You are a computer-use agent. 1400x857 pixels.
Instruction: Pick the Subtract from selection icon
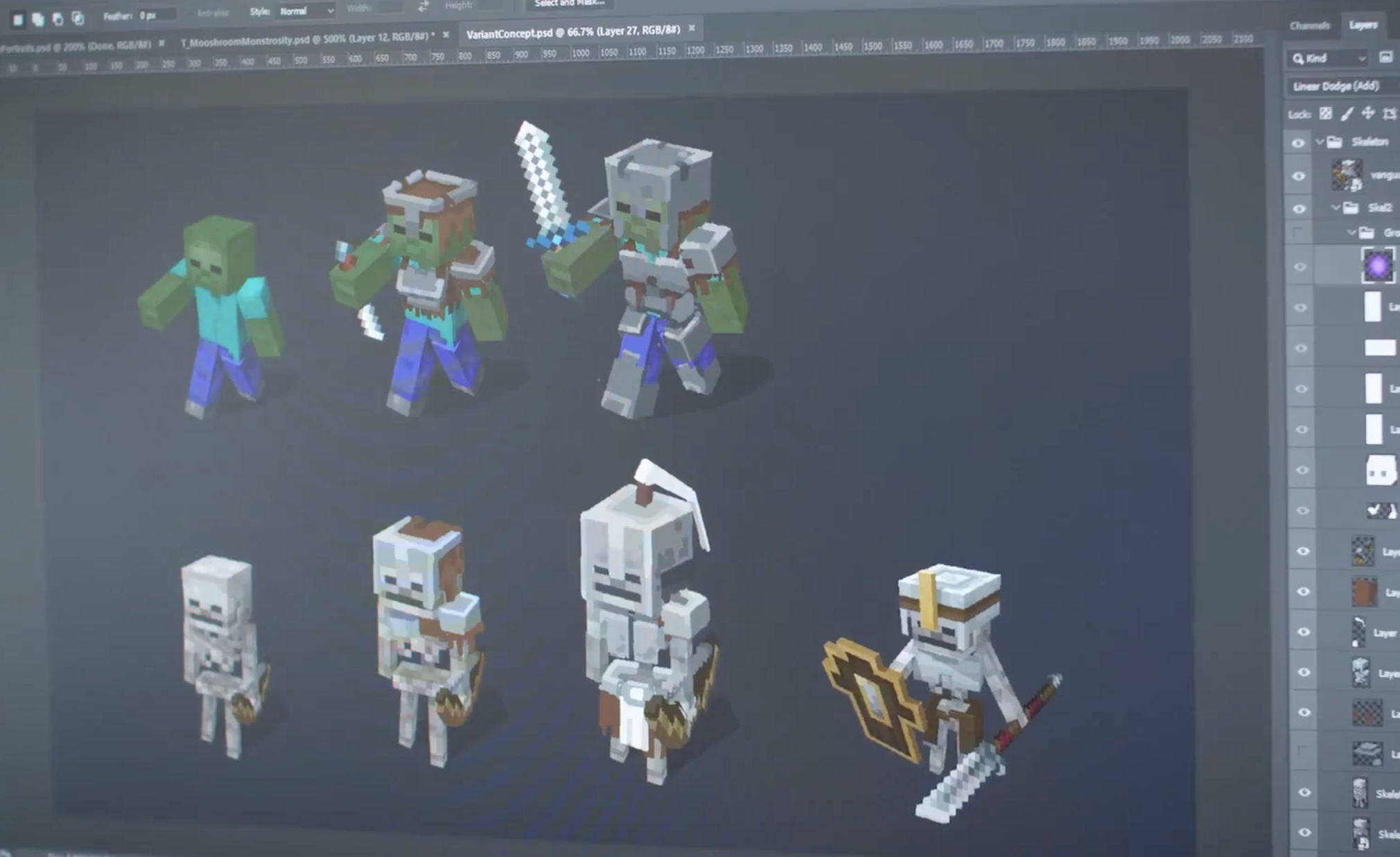point(58,19)
